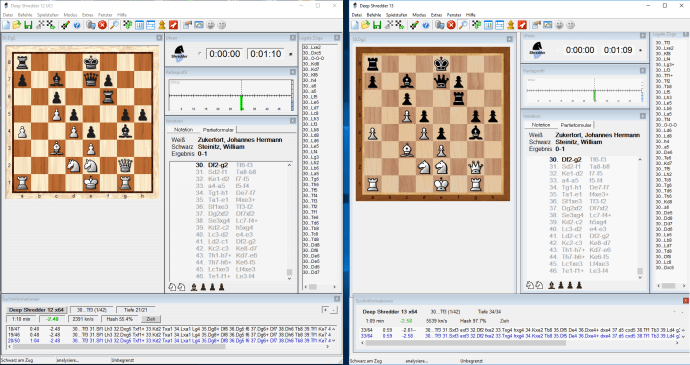The image size is (690, 365).
Task: Select move 31. Sd2-f1 in Deep Shredder 13 notation
Action: point(571,166)
